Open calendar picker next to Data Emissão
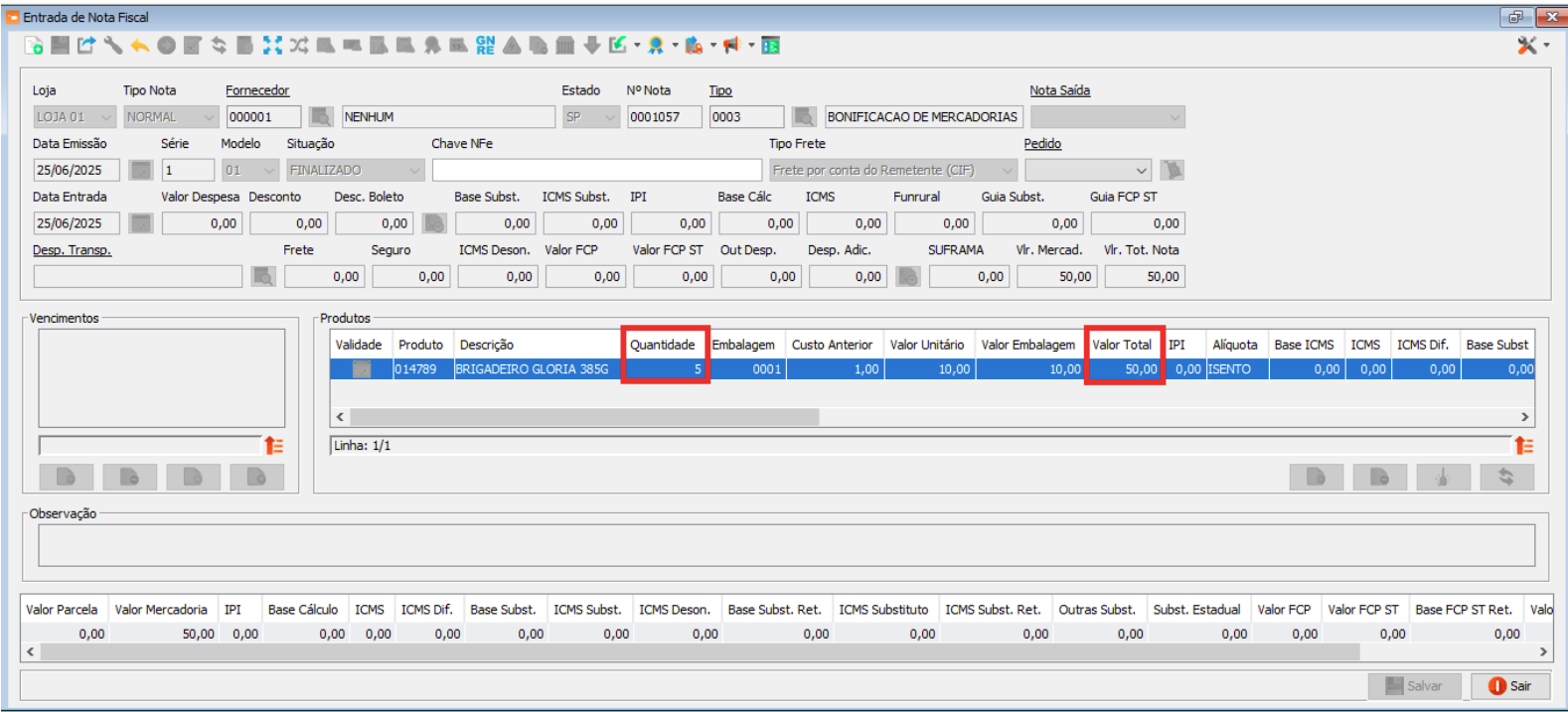 tap(141, 171)
